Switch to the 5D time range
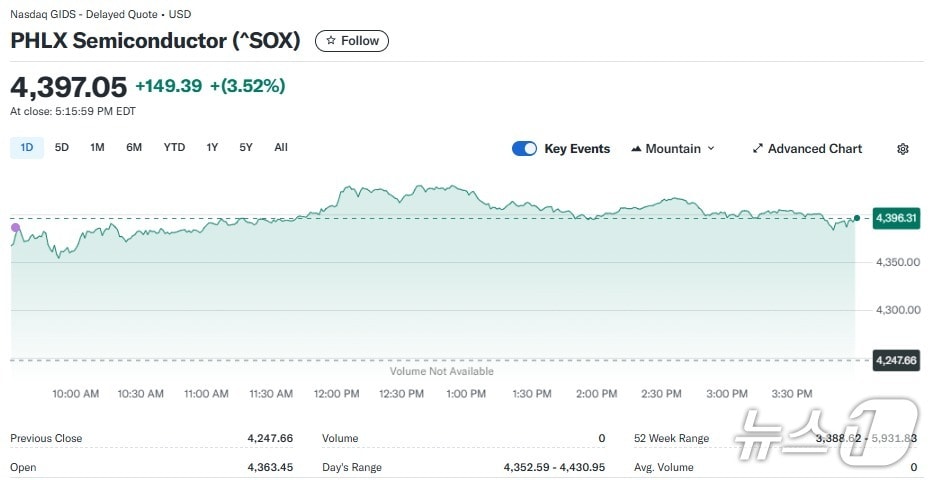The image size is (932, 480). (x=62, y=148)
